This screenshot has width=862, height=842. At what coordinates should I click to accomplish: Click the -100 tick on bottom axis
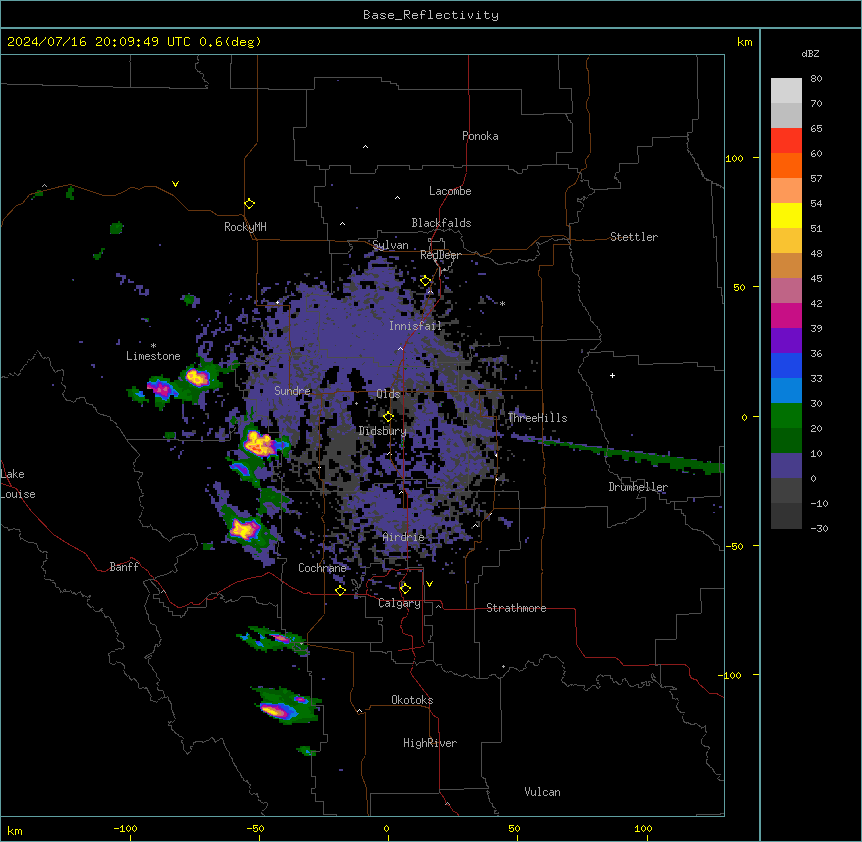click(x=125, y=829)
